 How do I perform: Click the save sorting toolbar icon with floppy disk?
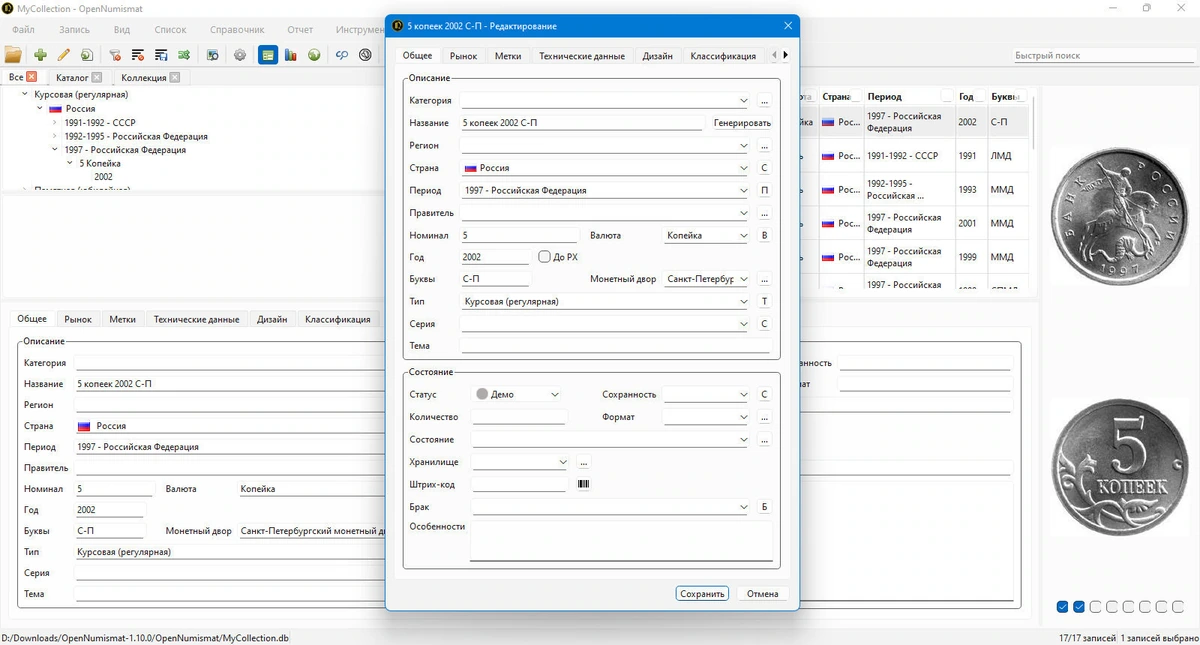coord(161,55)
